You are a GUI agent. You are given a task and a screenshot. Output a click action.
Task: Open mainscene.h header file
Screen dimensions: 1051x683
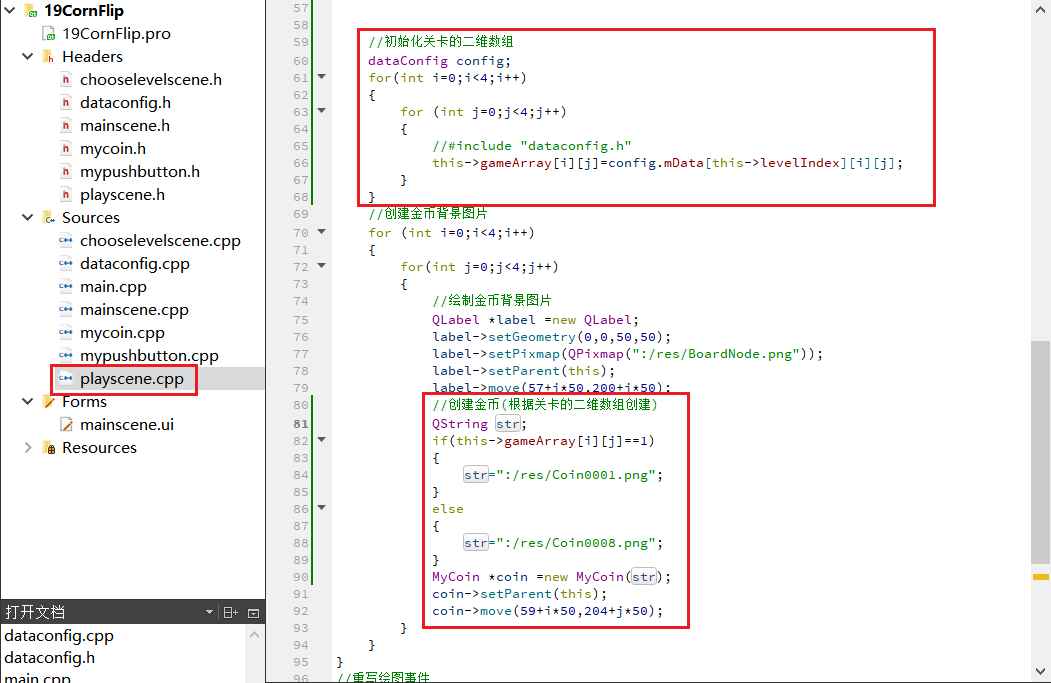pyautogui.click(x=125, y=125)
